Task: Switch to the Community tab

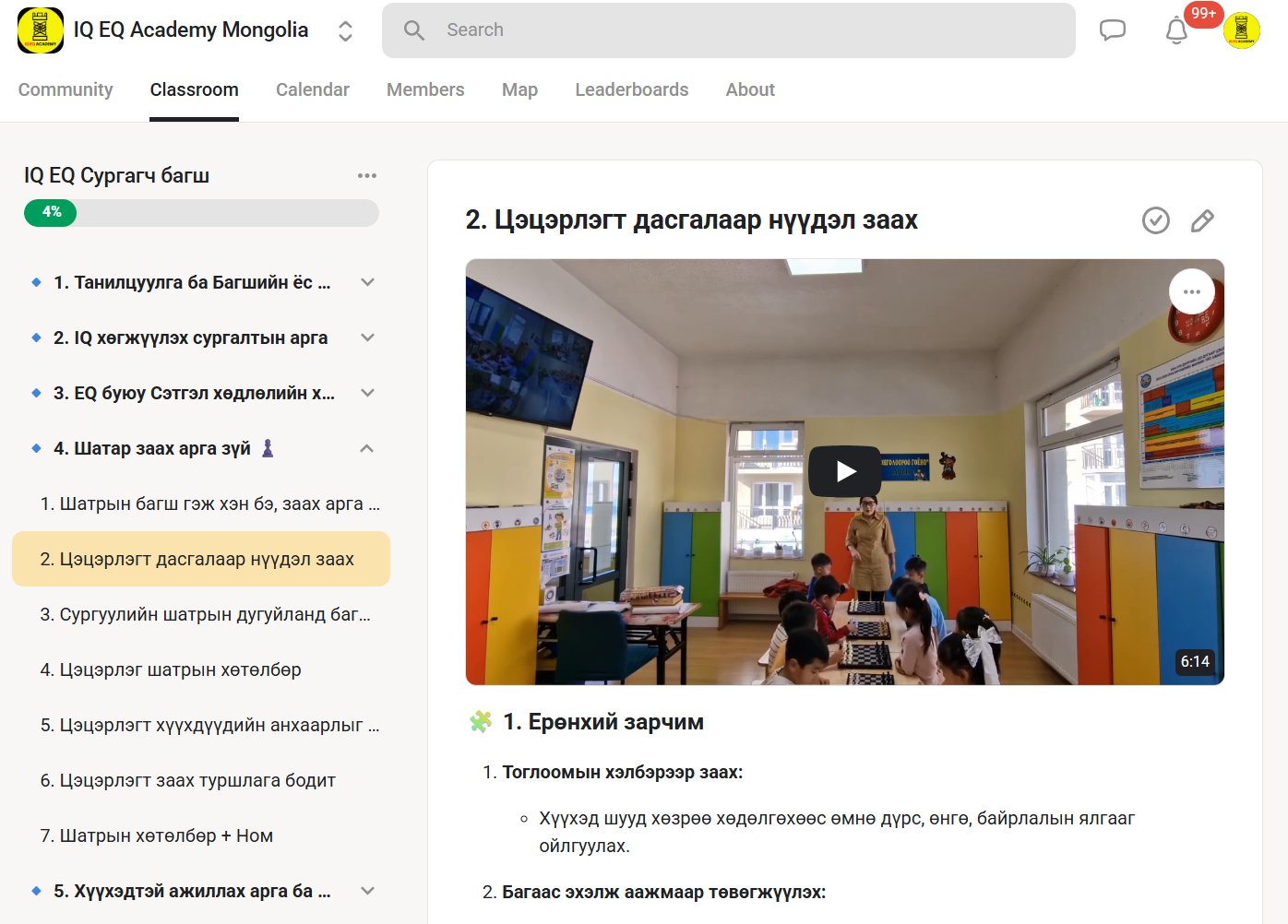Action: (x=66, y=89)
